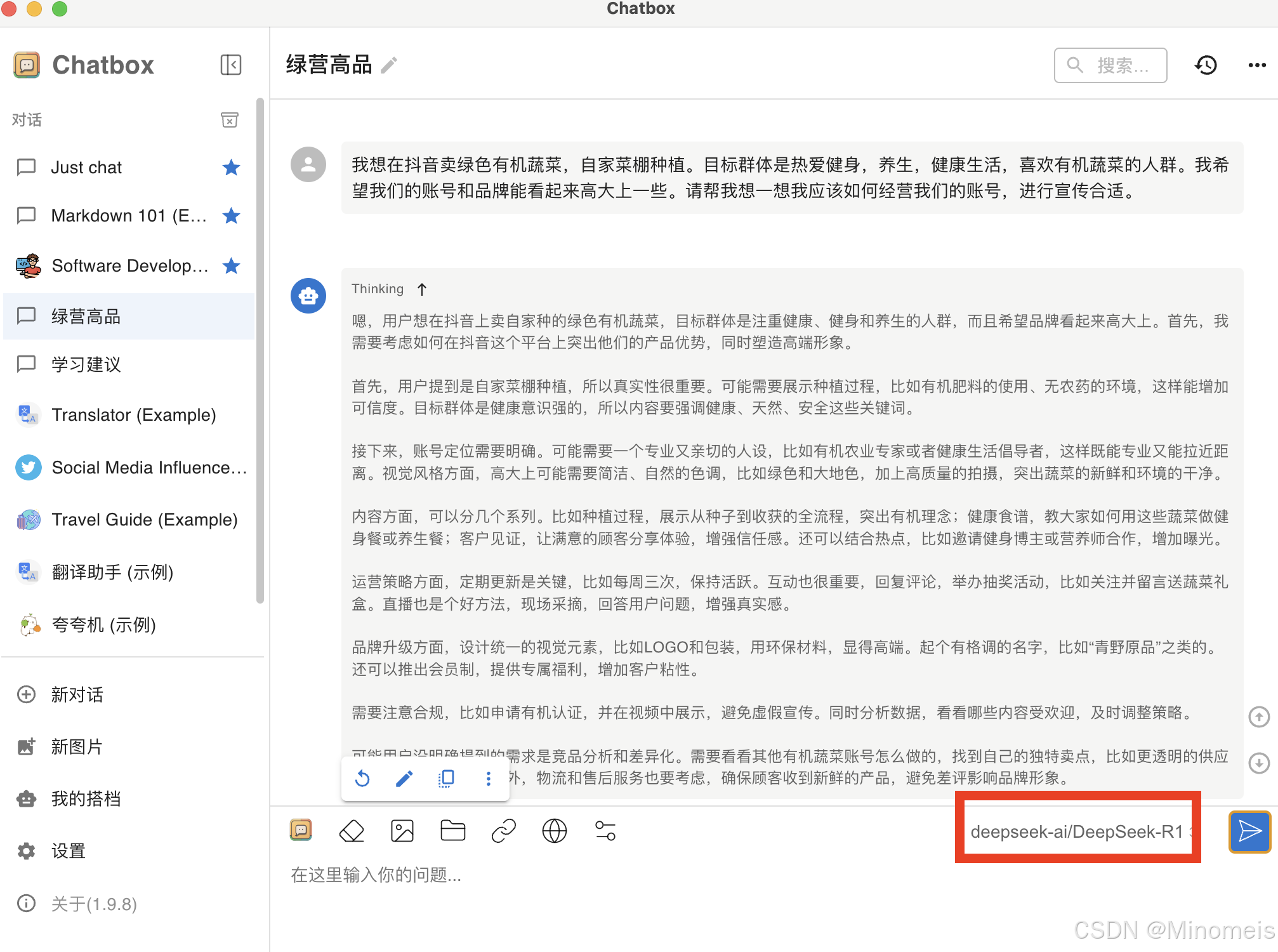Open 设置 settings

click(x=68, y=850)
